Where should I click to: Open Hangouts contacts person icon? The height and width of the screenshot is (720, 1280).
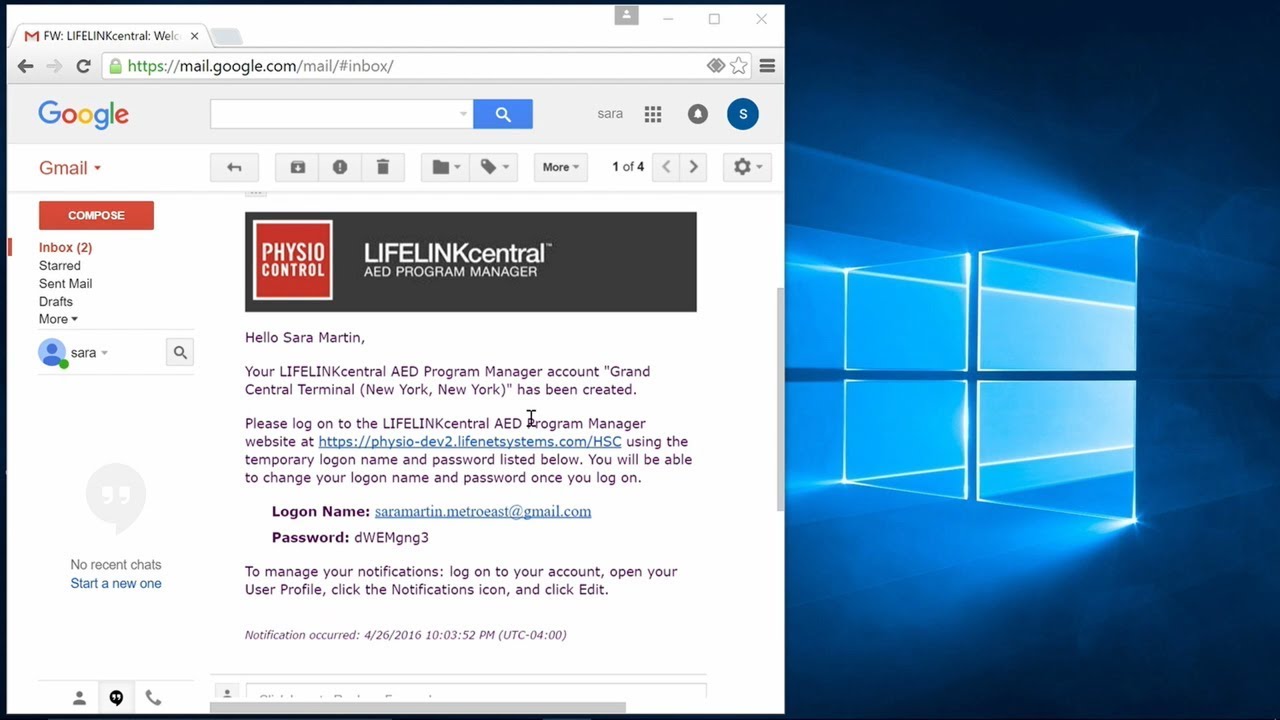[79, 698]
